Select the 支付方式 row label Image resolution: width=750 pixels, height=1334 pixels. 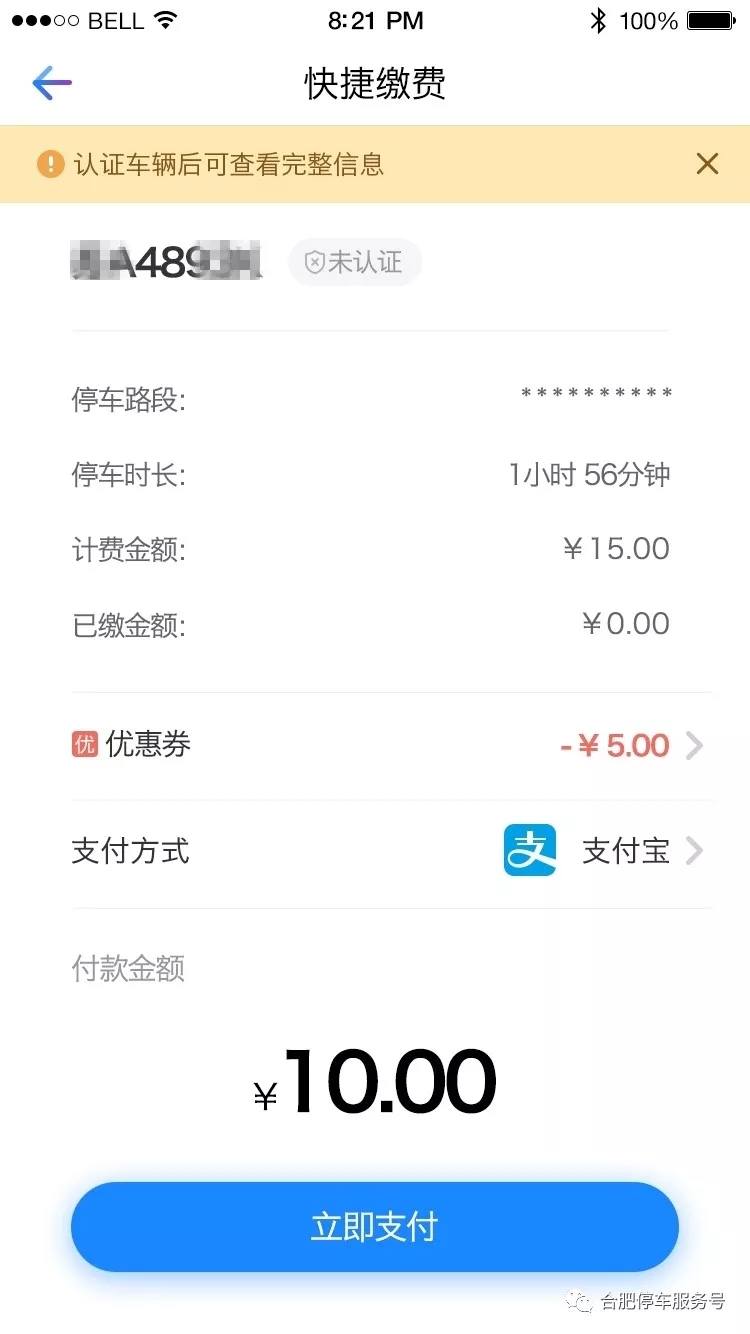tap(130, 851)
